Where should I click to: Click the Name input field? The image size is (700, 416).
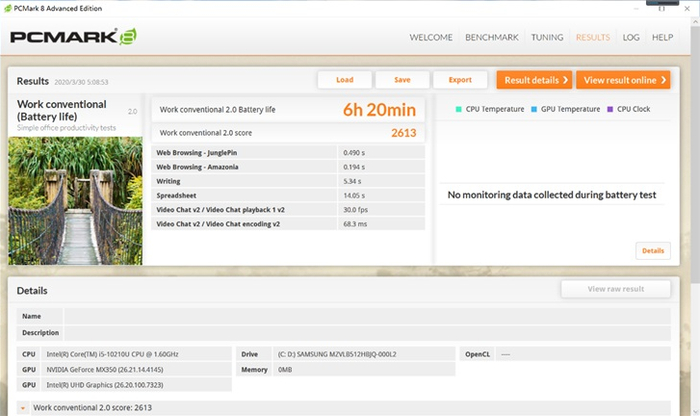[x=366, y=316]
